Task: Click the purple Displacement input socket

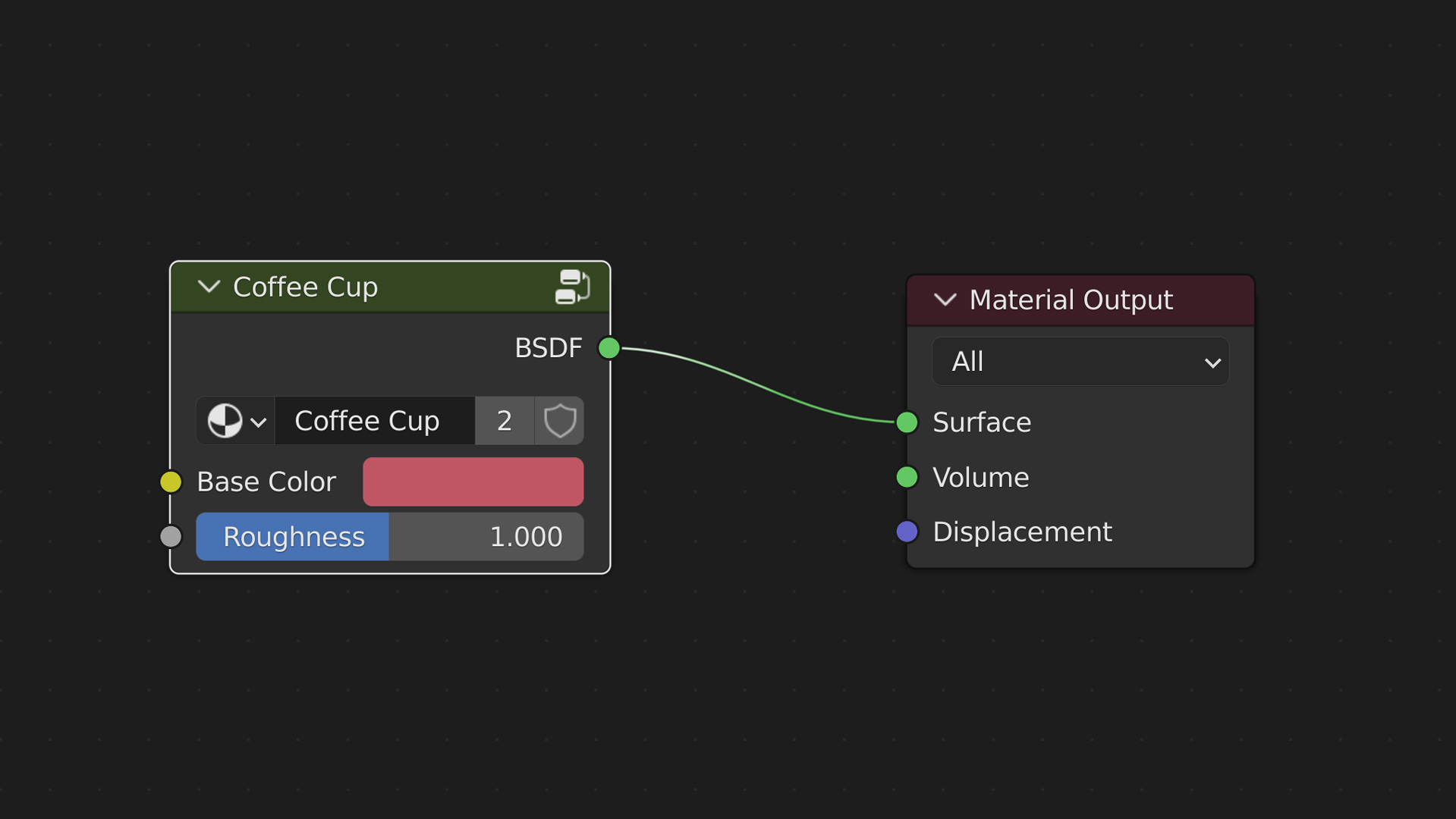Action: tap(907, 532)
